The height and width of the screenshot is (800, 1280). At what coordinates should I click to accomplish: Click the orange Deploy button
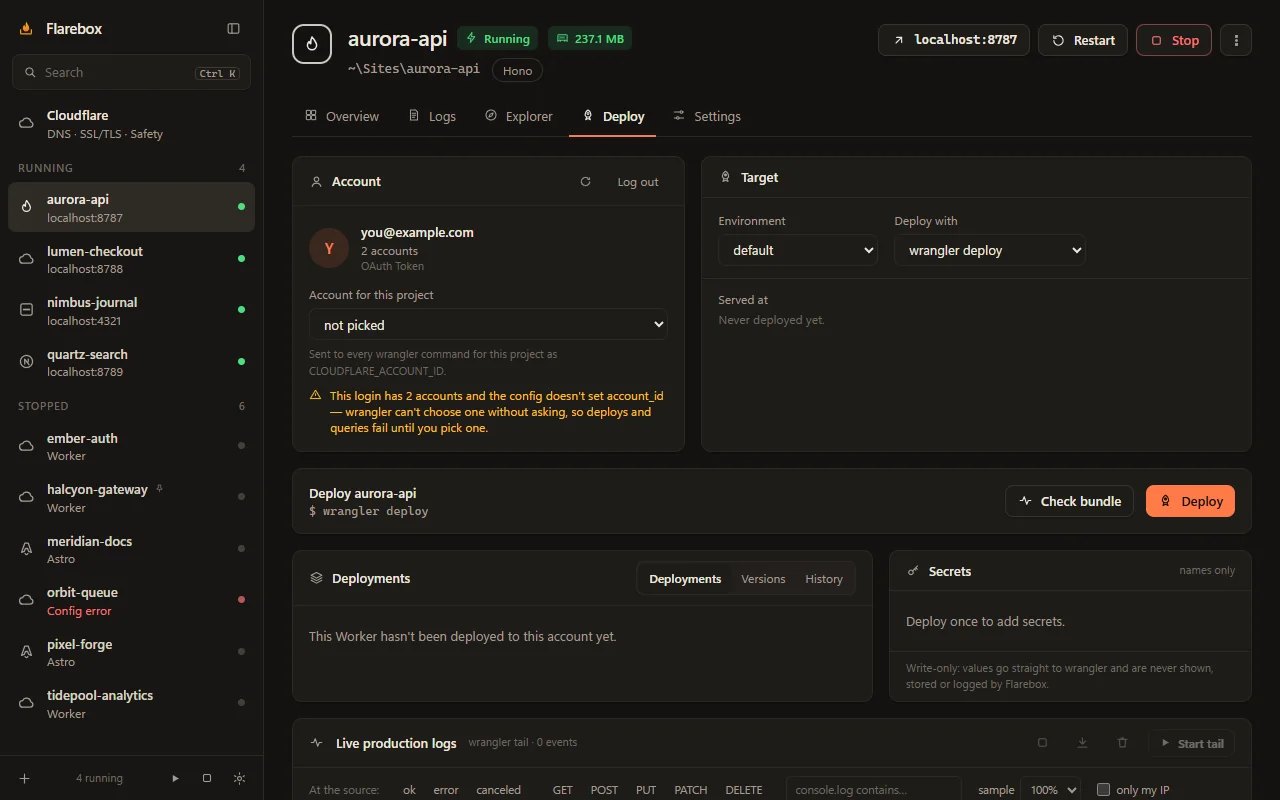1190,501
